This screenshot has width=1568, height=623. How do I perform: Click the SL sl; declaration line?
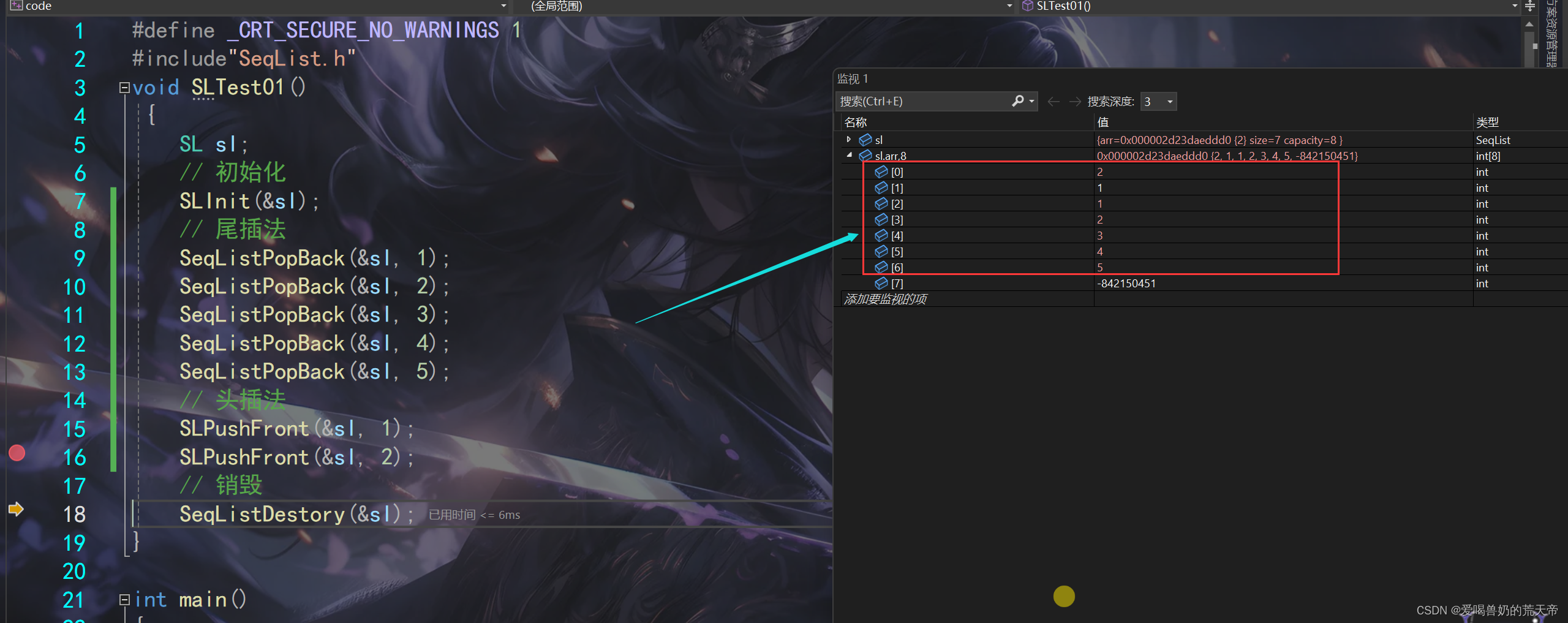(x=214, y=145)
